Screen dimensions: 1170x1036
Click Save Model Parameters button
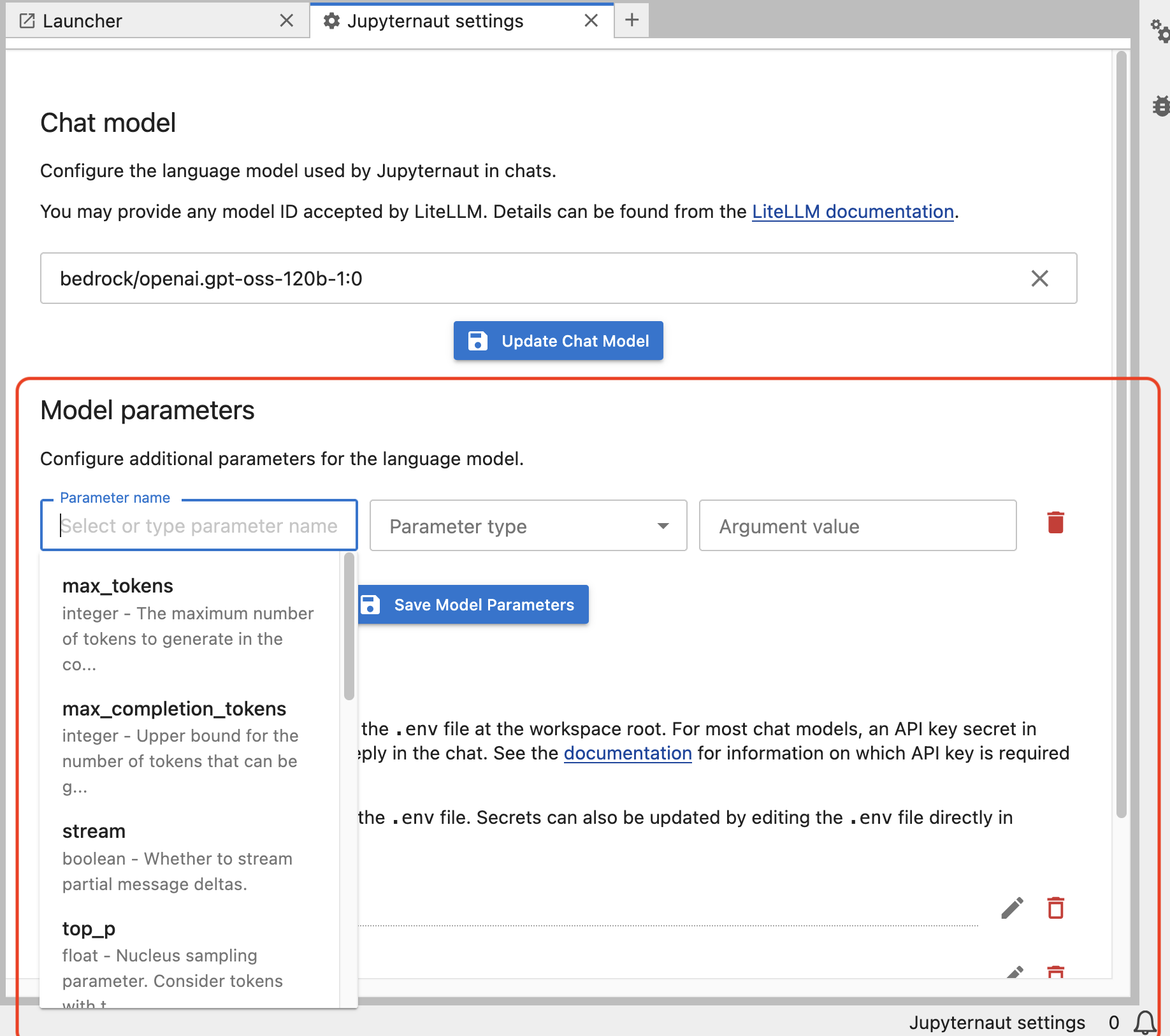tap(472, 605)
